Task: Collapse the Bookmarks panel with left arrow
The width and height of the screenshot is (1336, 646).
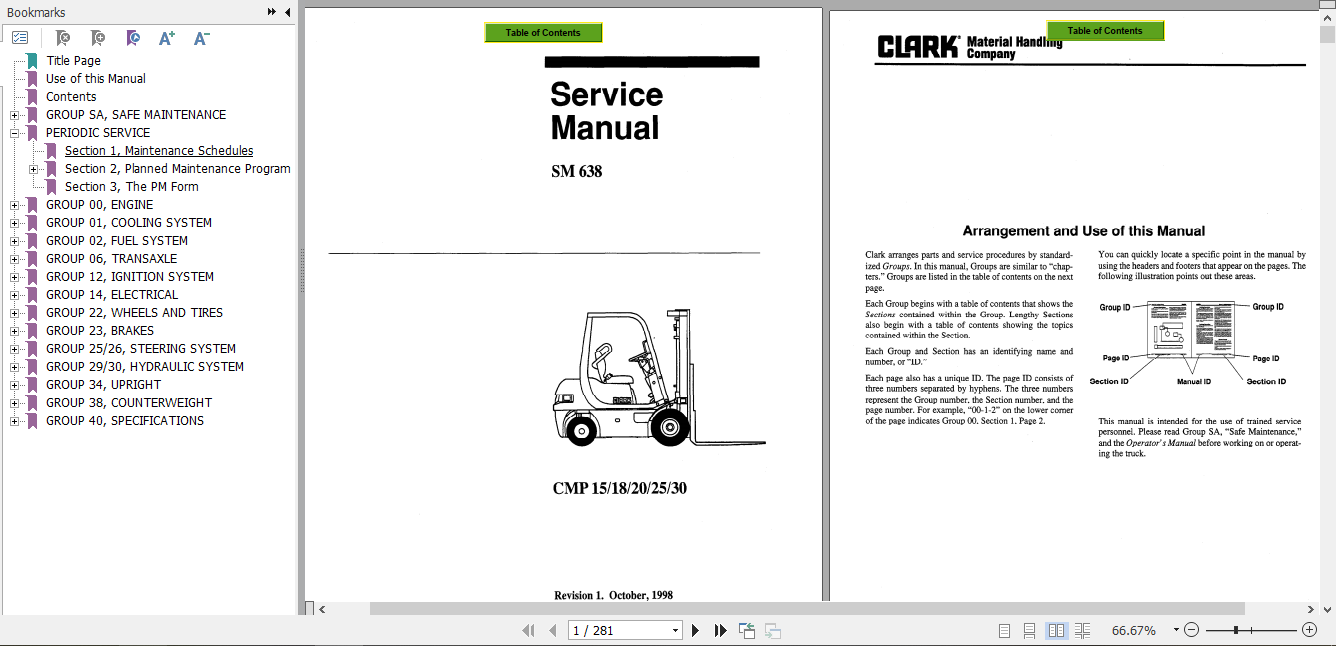Action: 288,12
